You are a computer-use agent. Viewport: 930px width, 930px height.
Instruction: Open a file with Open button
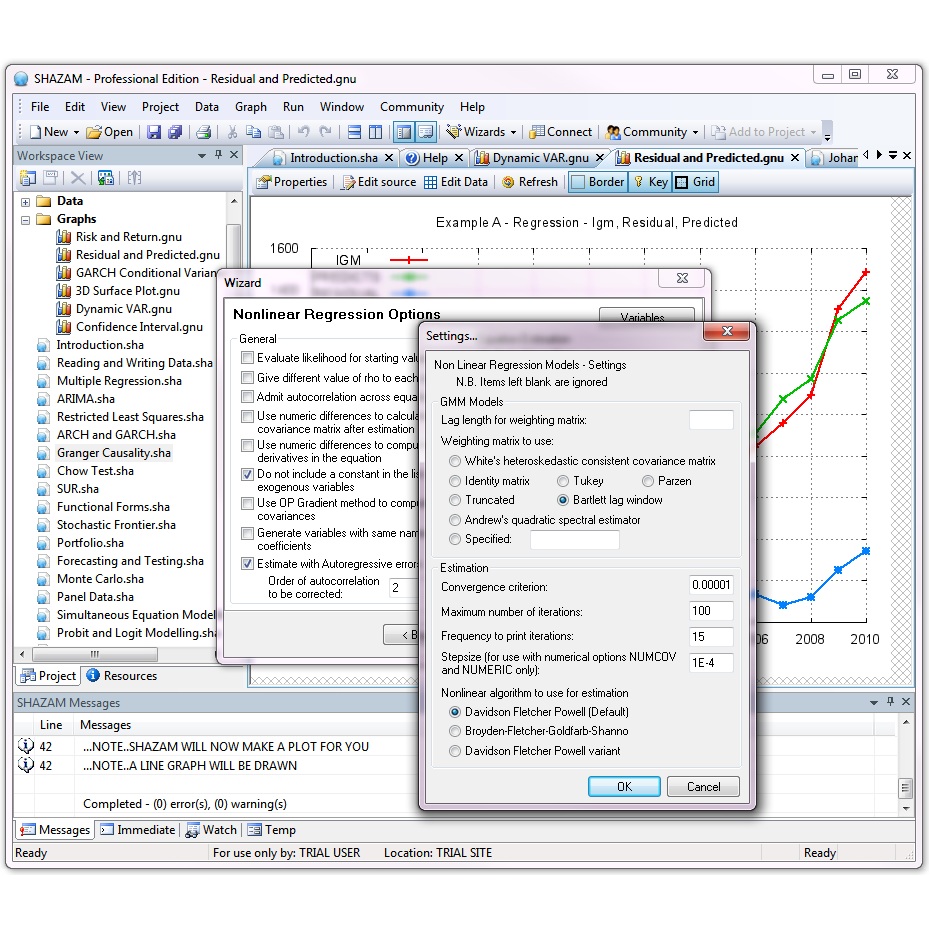point(110,132)
